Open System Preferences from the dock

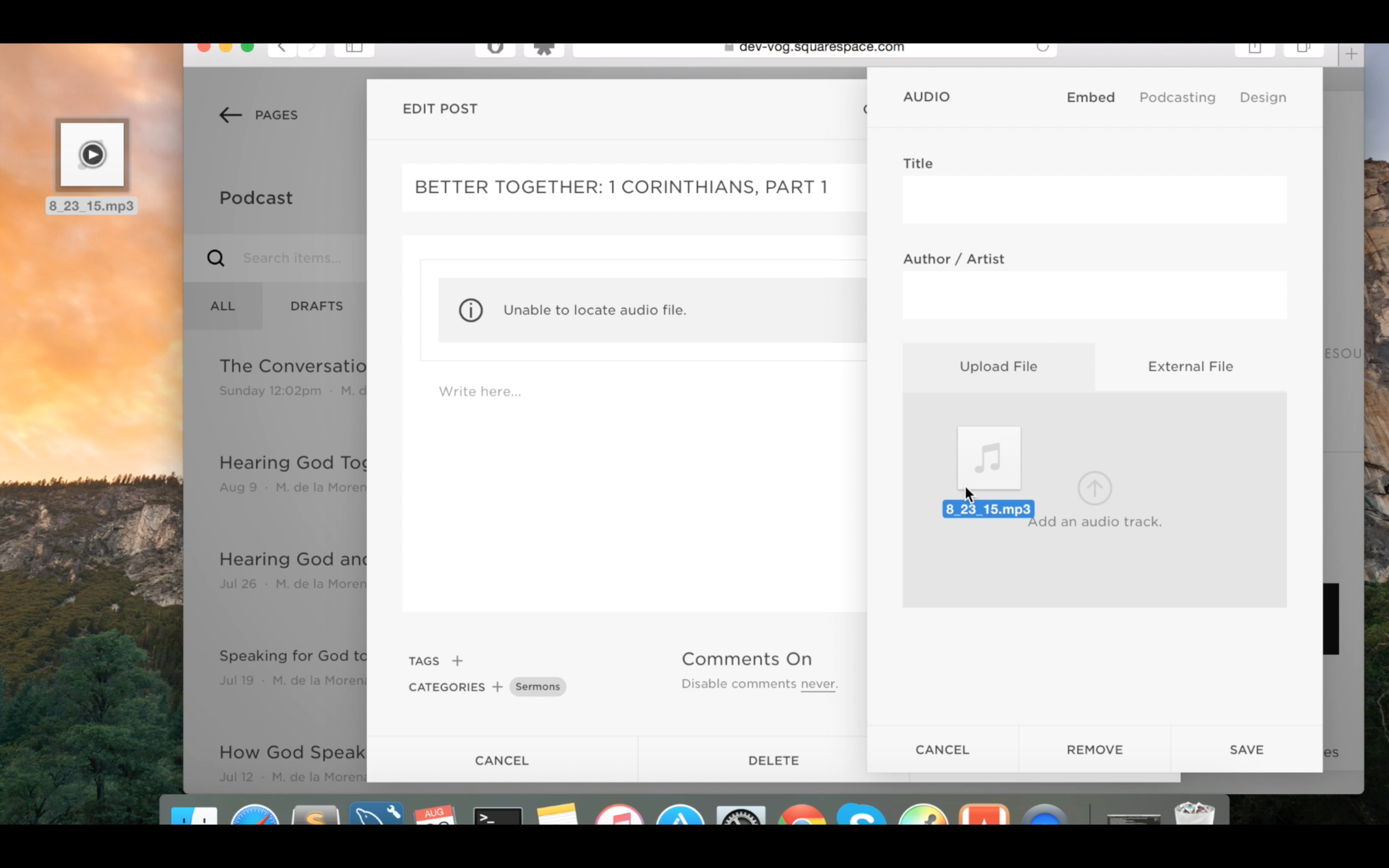pyautogui.click(x=741, y=816)
